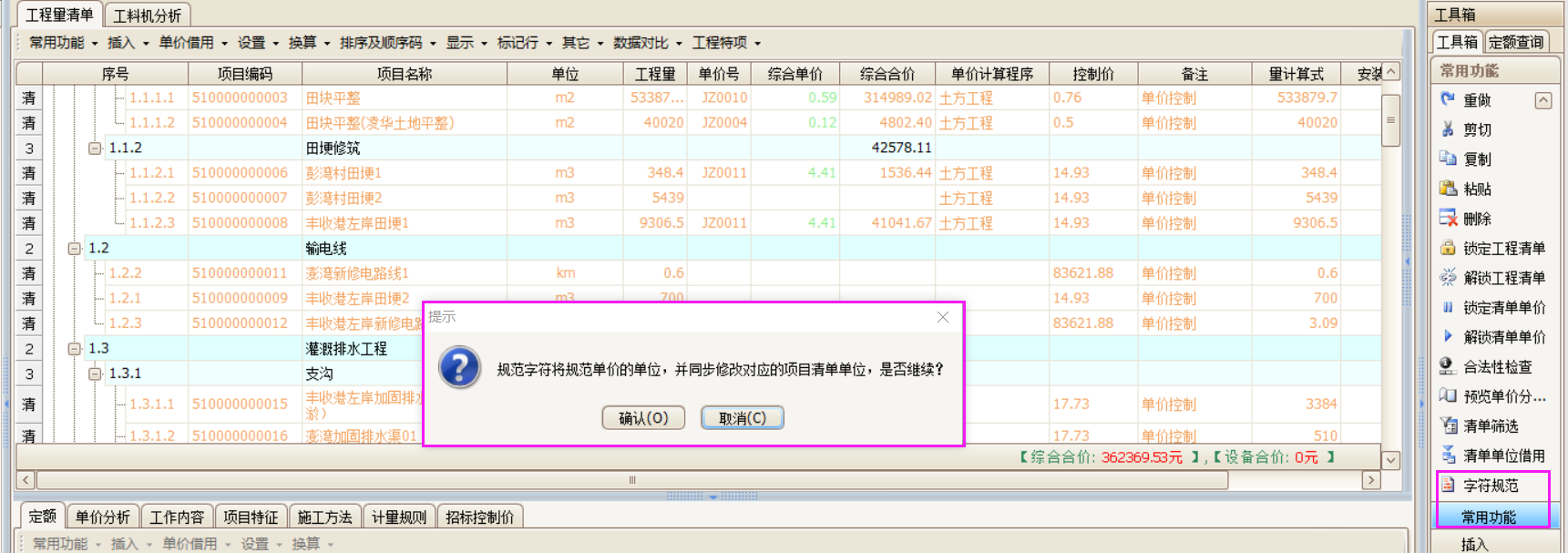This screenshot has height=553, width=1568.
Task: Click the 清单筛选 filter icon
Action: [1448, 425]
